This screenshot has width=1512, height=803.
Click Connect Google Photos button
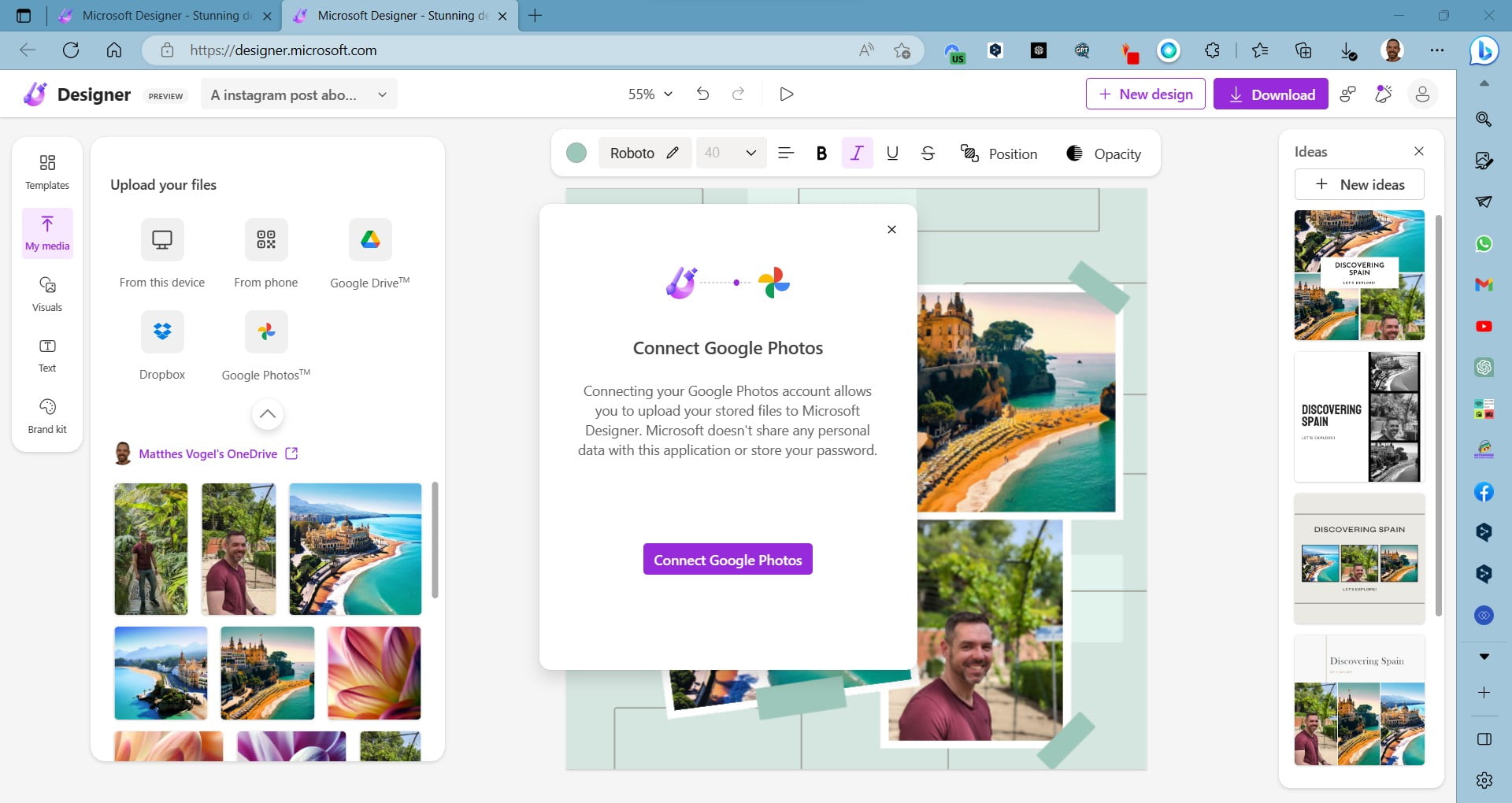pyautogui.click(x=728, y=560)
